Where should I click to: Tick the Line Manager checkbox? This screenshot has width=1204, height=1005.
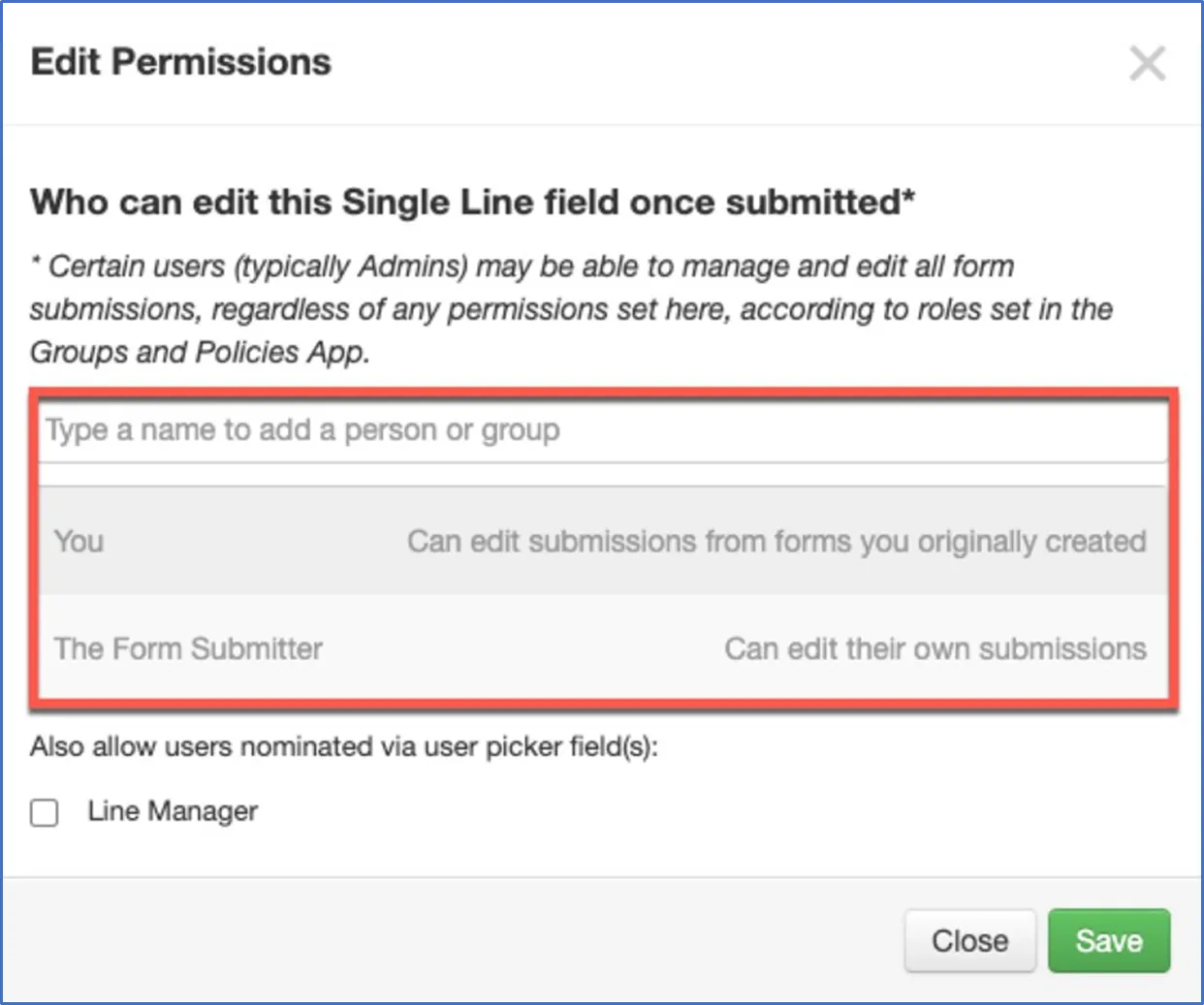45,812
